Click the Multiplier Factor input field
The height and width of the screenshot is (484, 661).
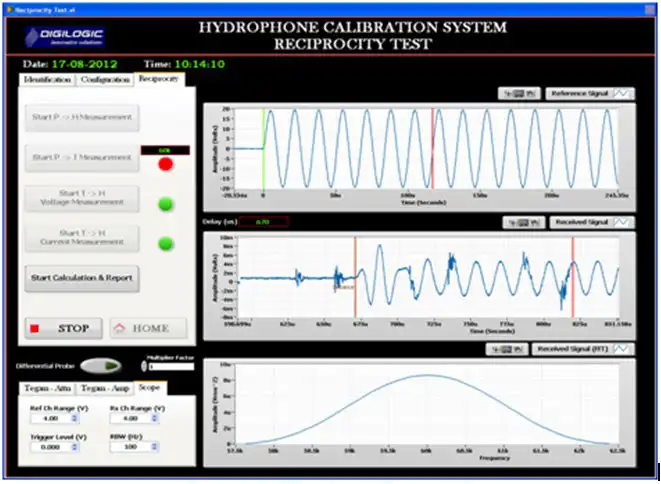[170, 366]
